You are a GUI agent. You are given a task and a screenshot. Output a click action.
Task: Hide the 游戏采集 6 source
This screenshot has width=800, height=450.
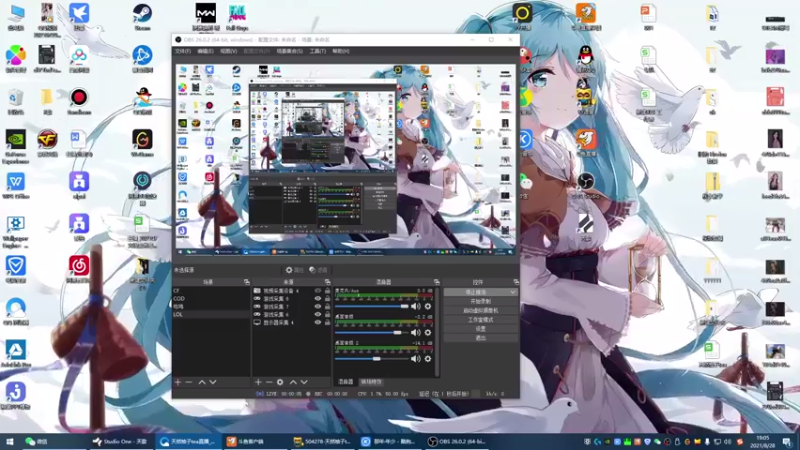coord(318,315)
